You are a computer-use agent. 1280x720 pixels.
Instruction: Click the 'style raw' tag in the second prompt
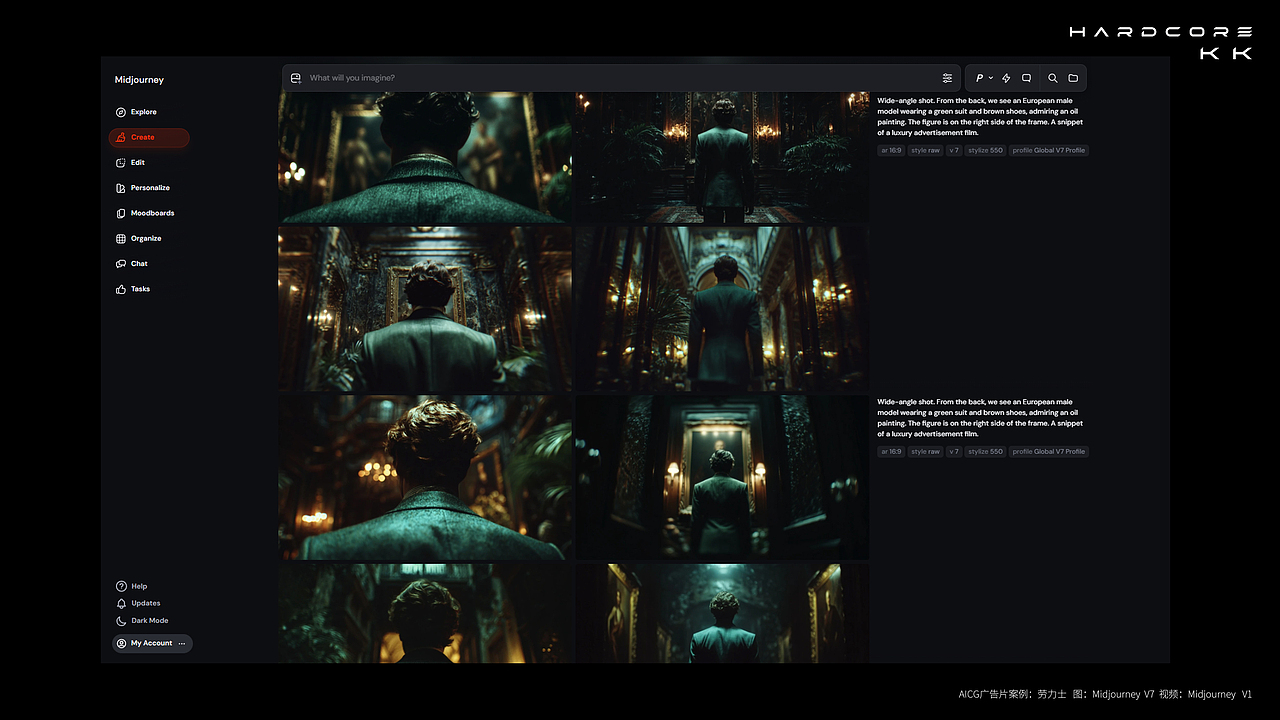coord(925,451)
